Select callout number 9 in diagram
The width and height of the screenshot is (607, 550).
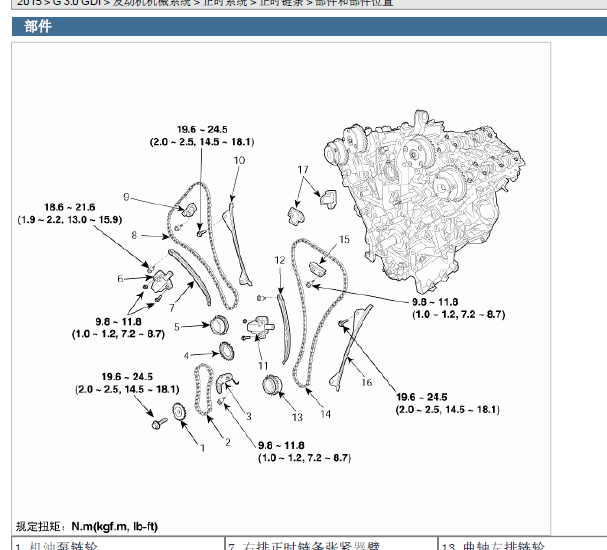(x=127, y=196)
